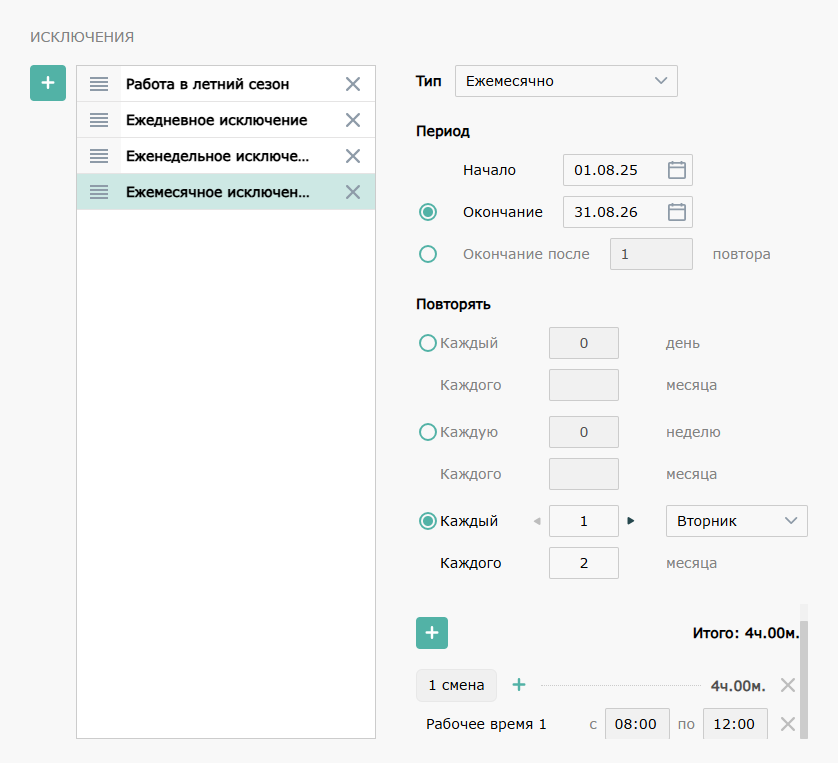The width and height of the screenshot is (838, 763).
Task: Select "Ежемесячное исключение" in the list
Action: [218, 192]
